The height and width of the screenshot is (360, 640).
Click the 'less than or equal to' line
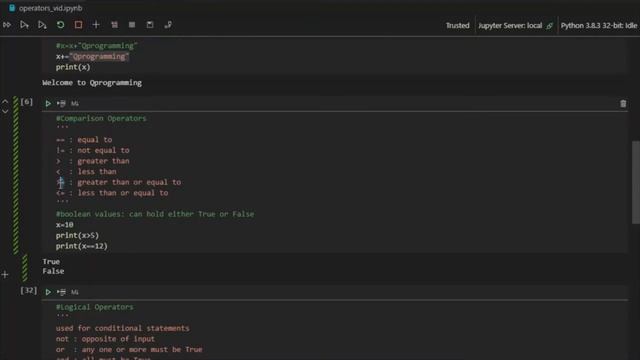[112, 193]
